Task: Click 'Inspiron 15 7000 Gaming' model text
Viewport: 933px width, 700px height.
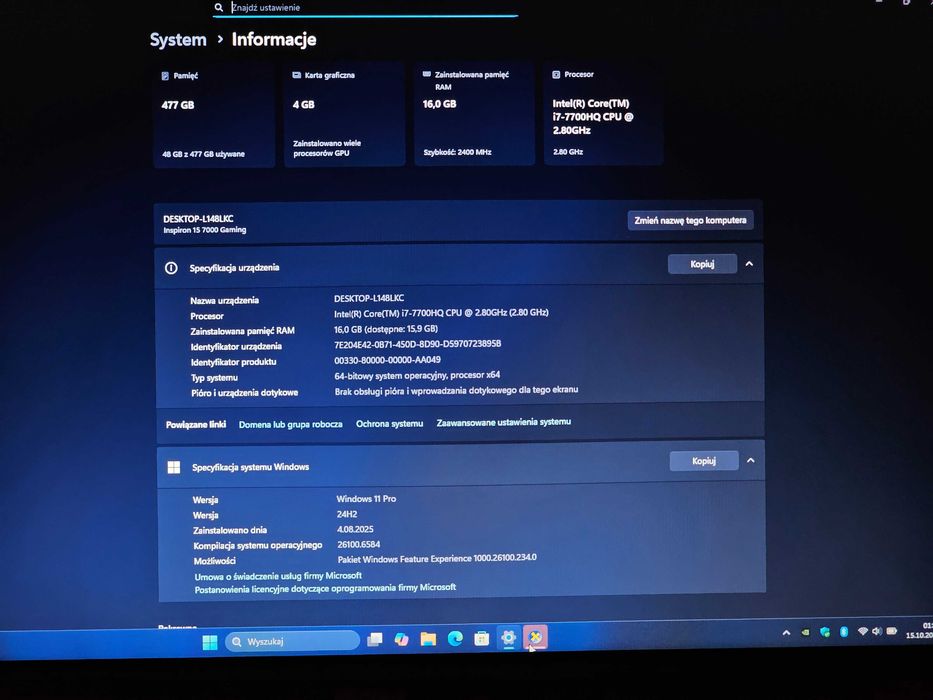Action: click(205, 230)
